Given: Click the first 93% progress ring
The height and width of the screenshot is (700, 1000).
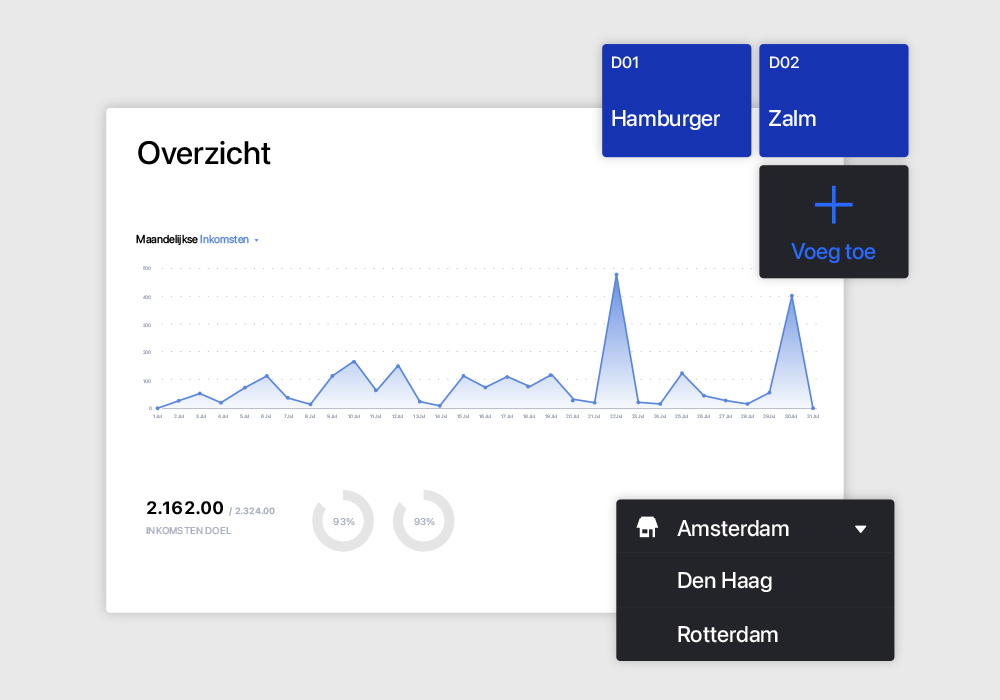Looking at the screenshot, I should tap(343, 521).
